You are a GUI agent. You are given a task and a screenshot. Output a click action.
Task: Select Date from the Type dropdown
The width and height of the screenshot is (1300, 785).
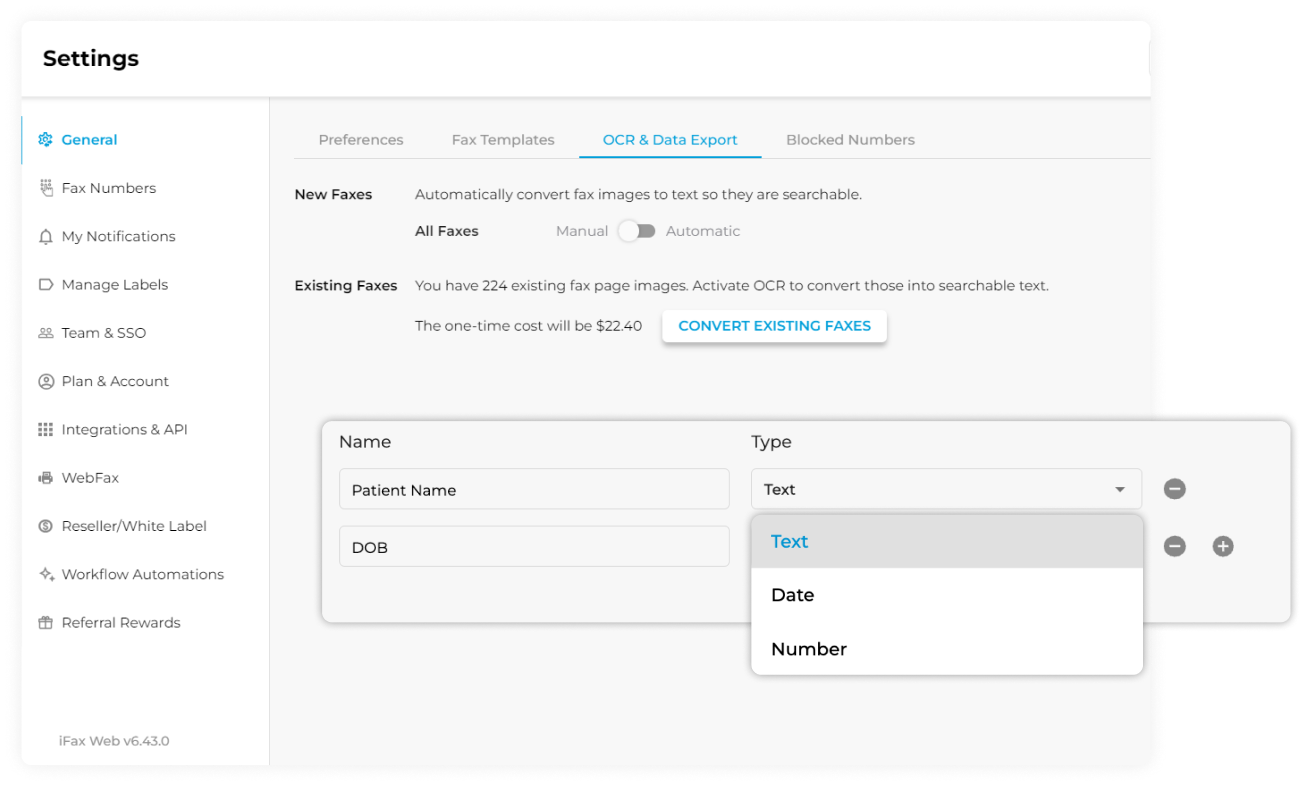[792, 594]
